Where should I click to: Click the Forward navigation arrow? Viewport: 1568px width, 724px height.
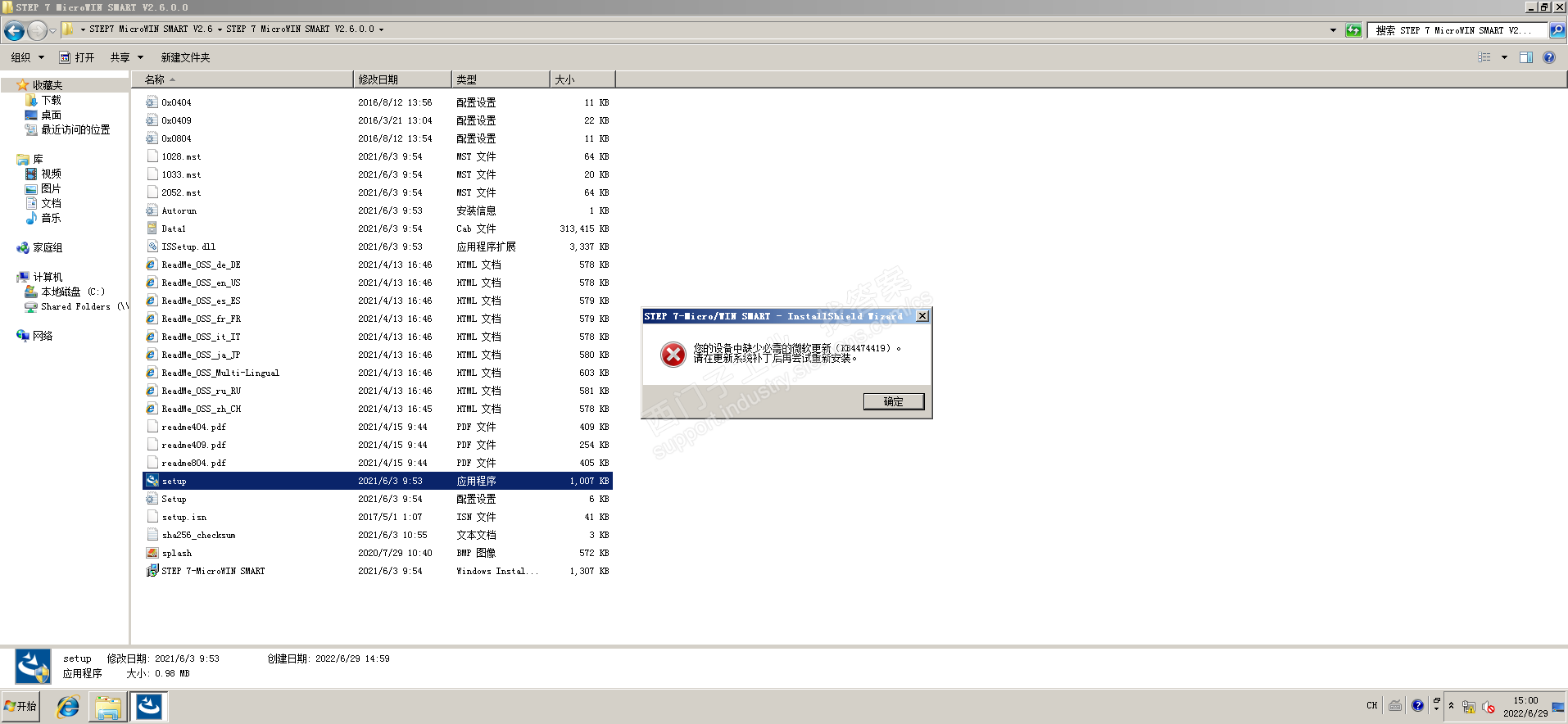pos(38,31)
